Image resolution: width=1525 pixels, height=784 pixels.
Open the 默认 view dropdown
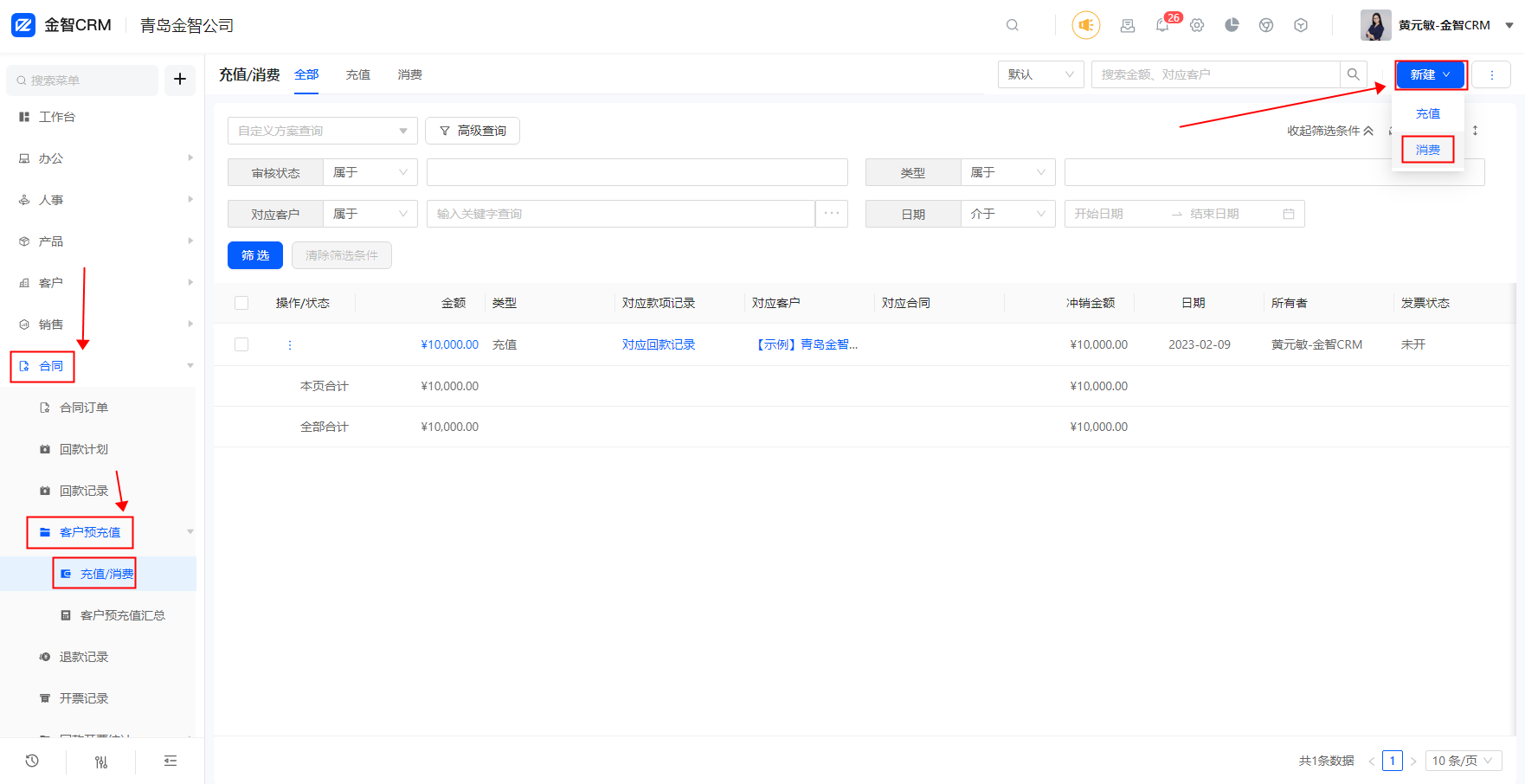[1041, 74]
